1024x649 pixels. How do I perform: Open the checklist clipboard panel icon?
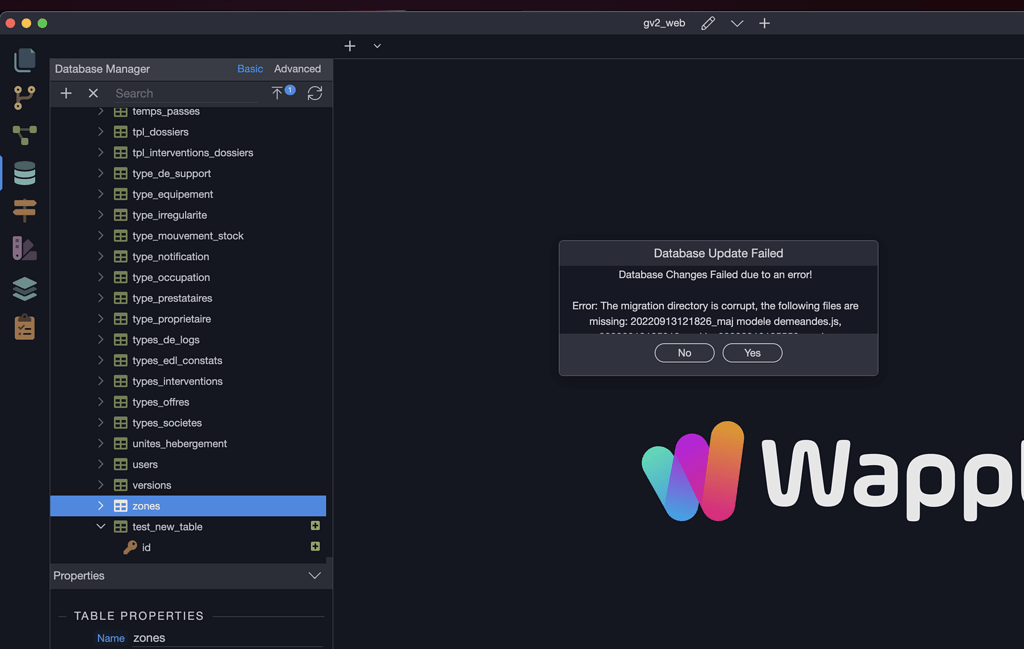click(24, 325)
